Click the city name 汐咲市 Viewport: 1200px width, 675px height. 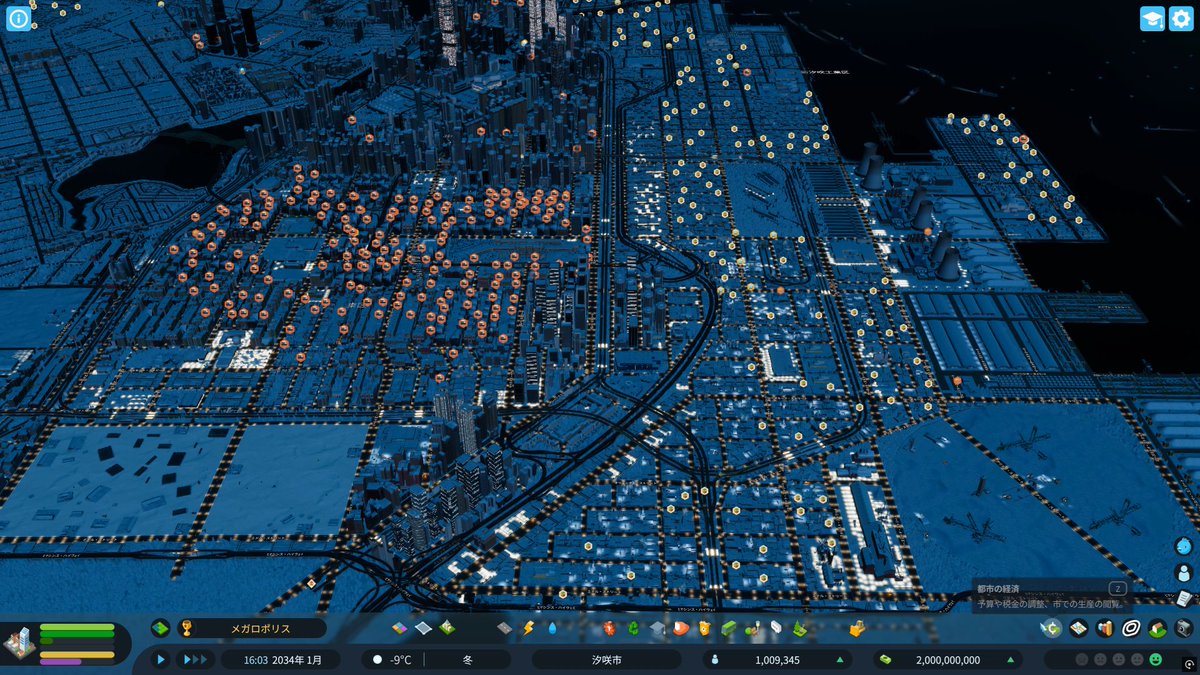coord(607,660)
